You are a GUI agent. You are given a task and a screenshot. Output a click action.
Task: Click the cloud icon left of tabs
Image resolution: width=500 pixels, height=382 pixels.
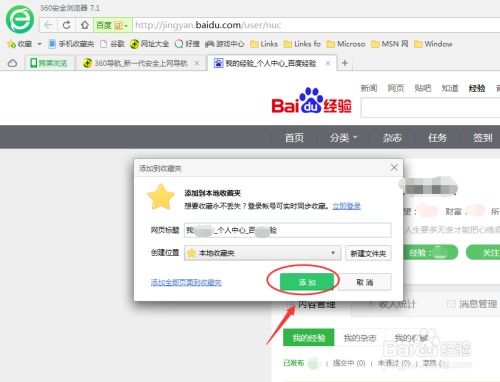click(13, 63)
